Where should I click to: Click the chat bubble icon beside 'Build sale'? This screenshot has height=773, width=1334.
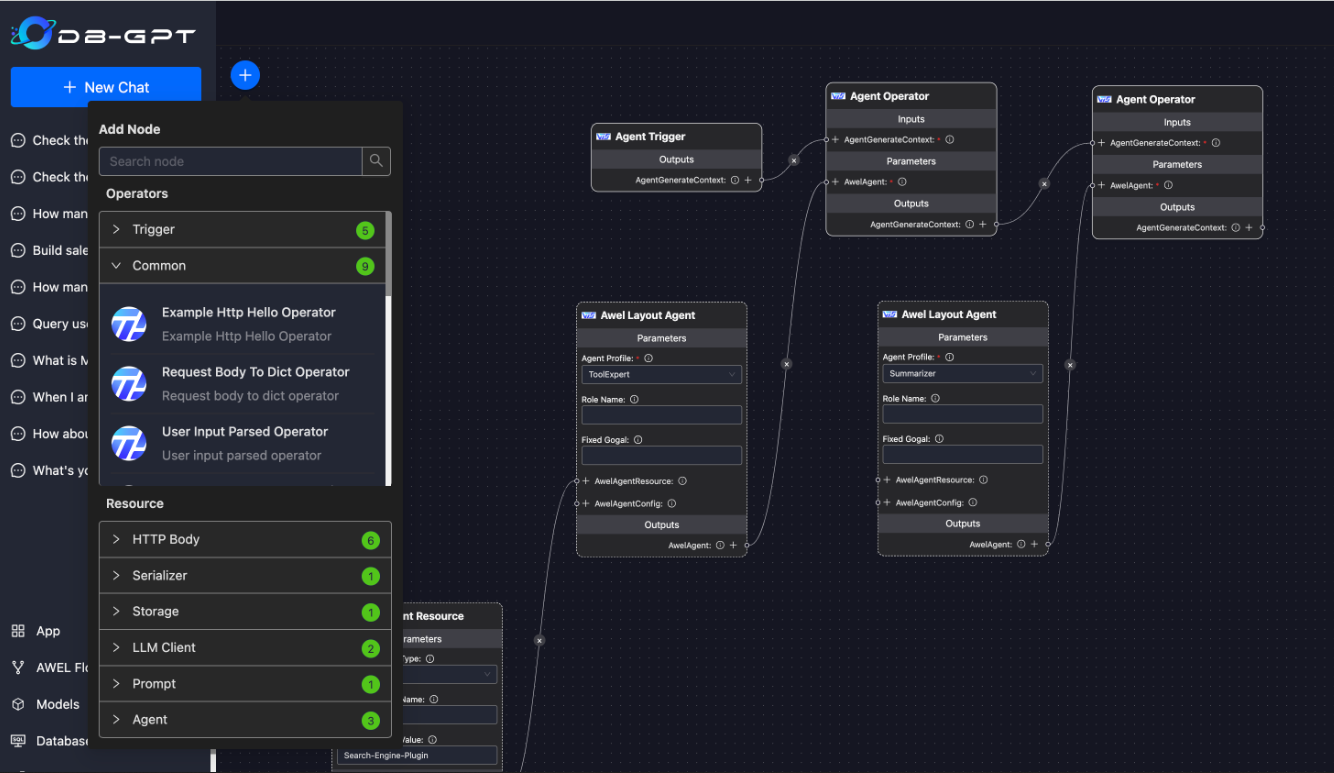[x=18, y=250]
